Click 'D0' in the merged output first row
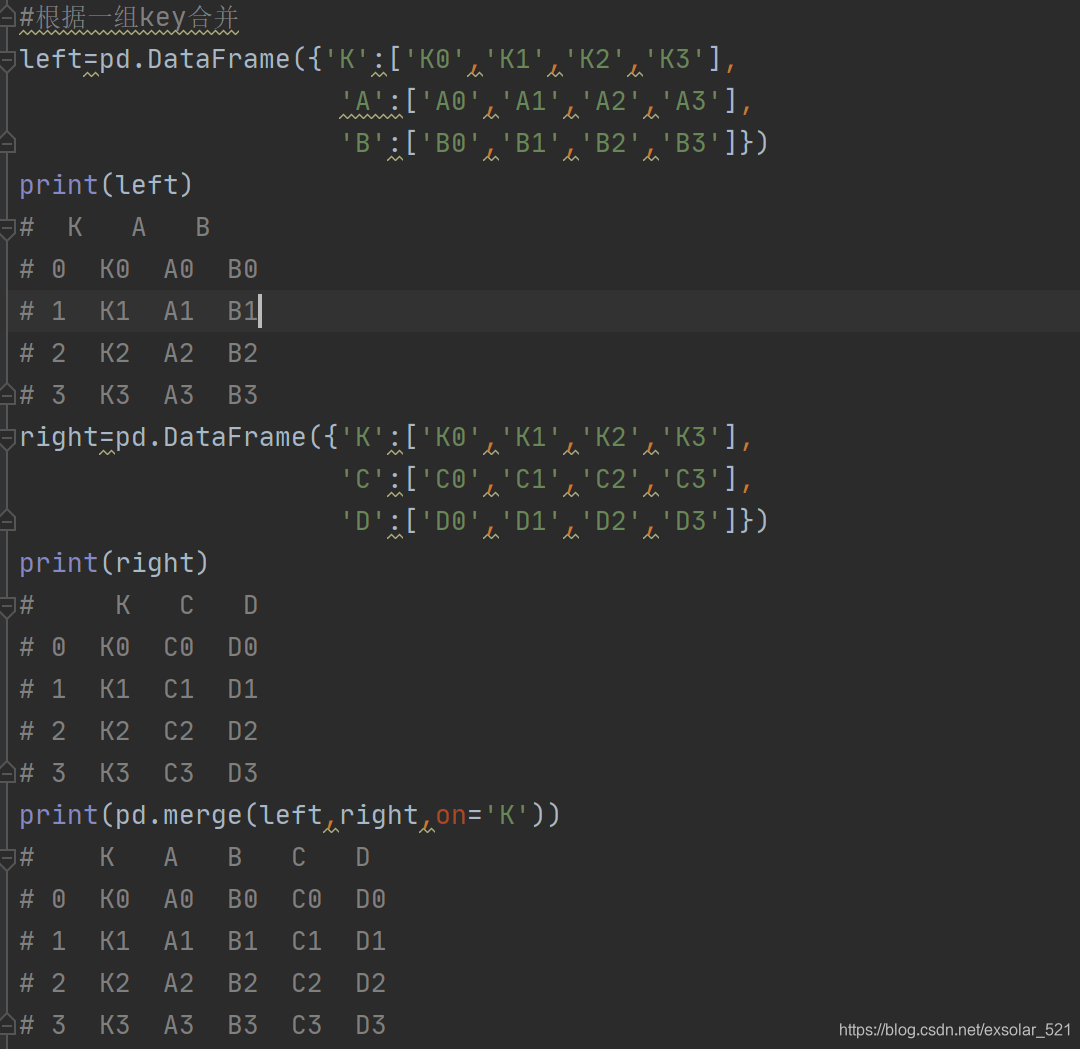The width and height of the screenshot is (1080, 1049). tap(371, 900)
